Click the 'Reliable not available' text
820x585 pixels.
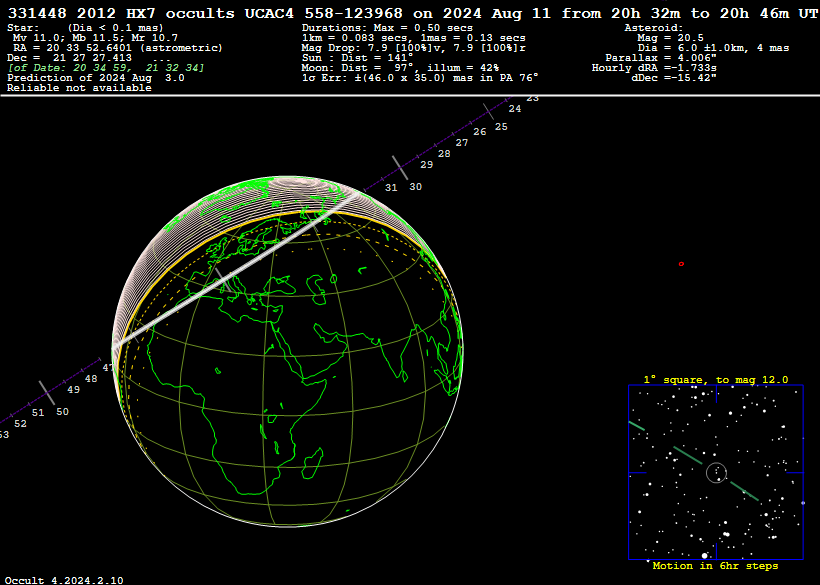pos(79,87)
